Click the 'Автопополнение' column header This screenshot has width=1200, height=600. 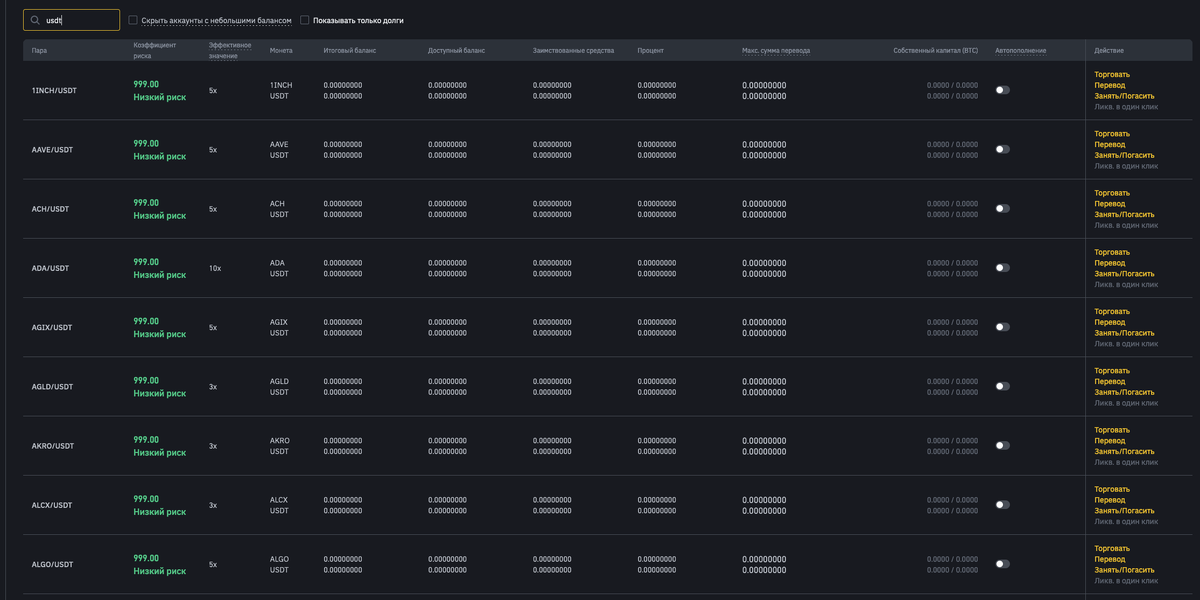(1021, 50)
